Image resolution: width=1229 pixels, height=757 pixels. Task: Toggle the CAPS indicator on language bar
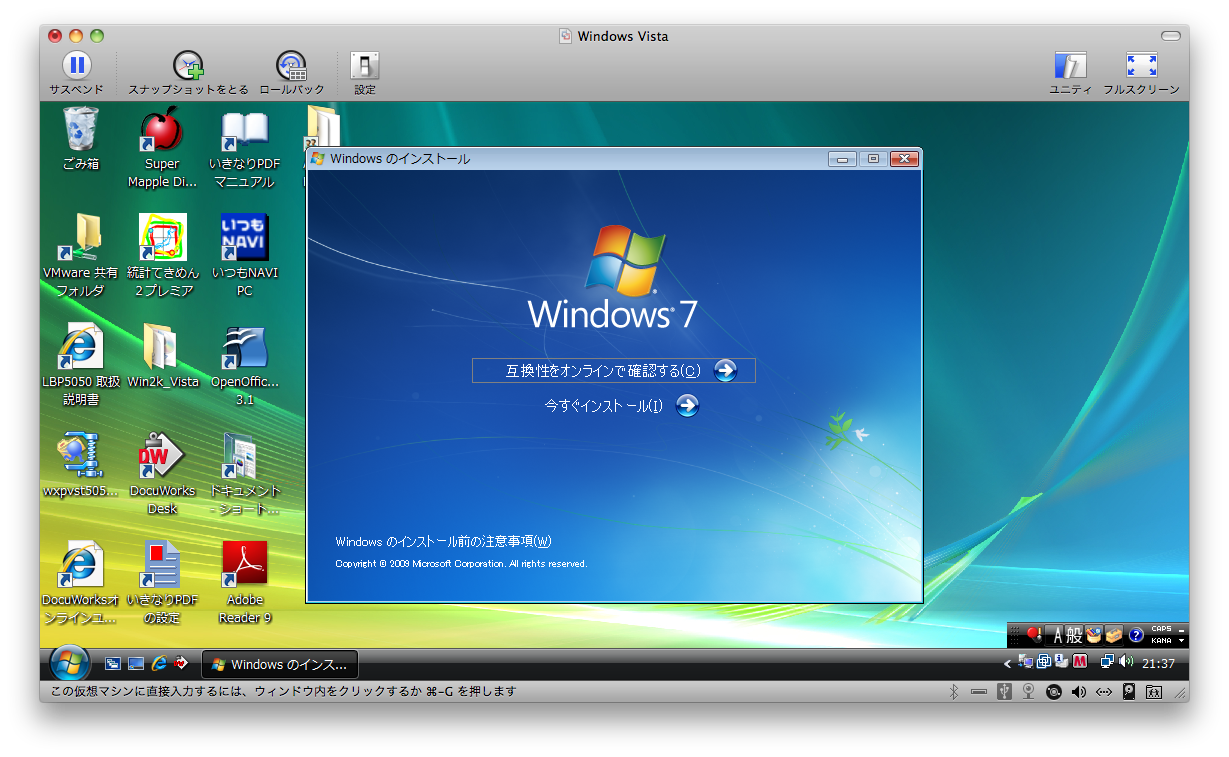click(1161, 630)
